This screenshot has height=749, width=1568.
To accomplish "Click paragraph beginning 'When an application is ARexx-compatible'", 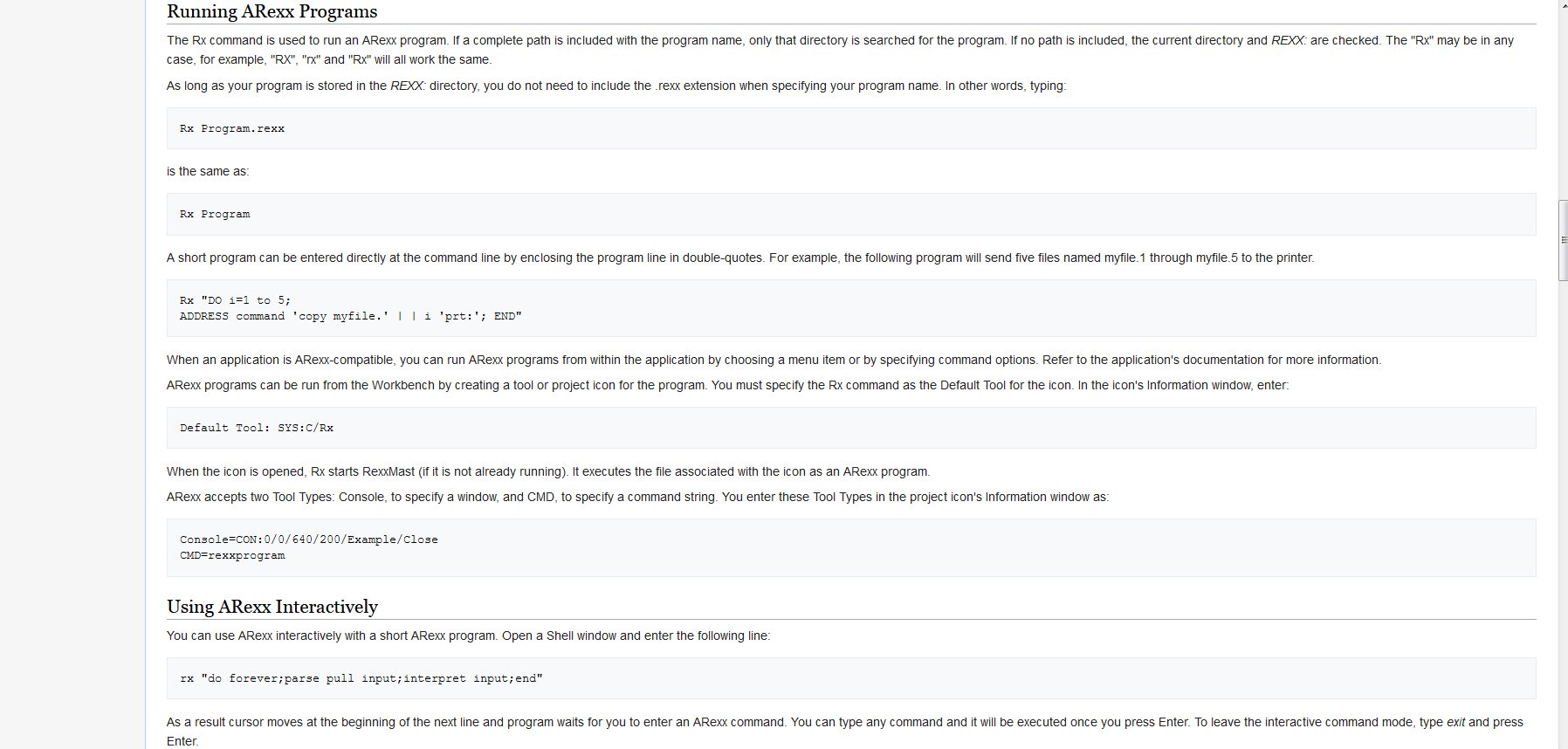I will [x=774, y=360].
